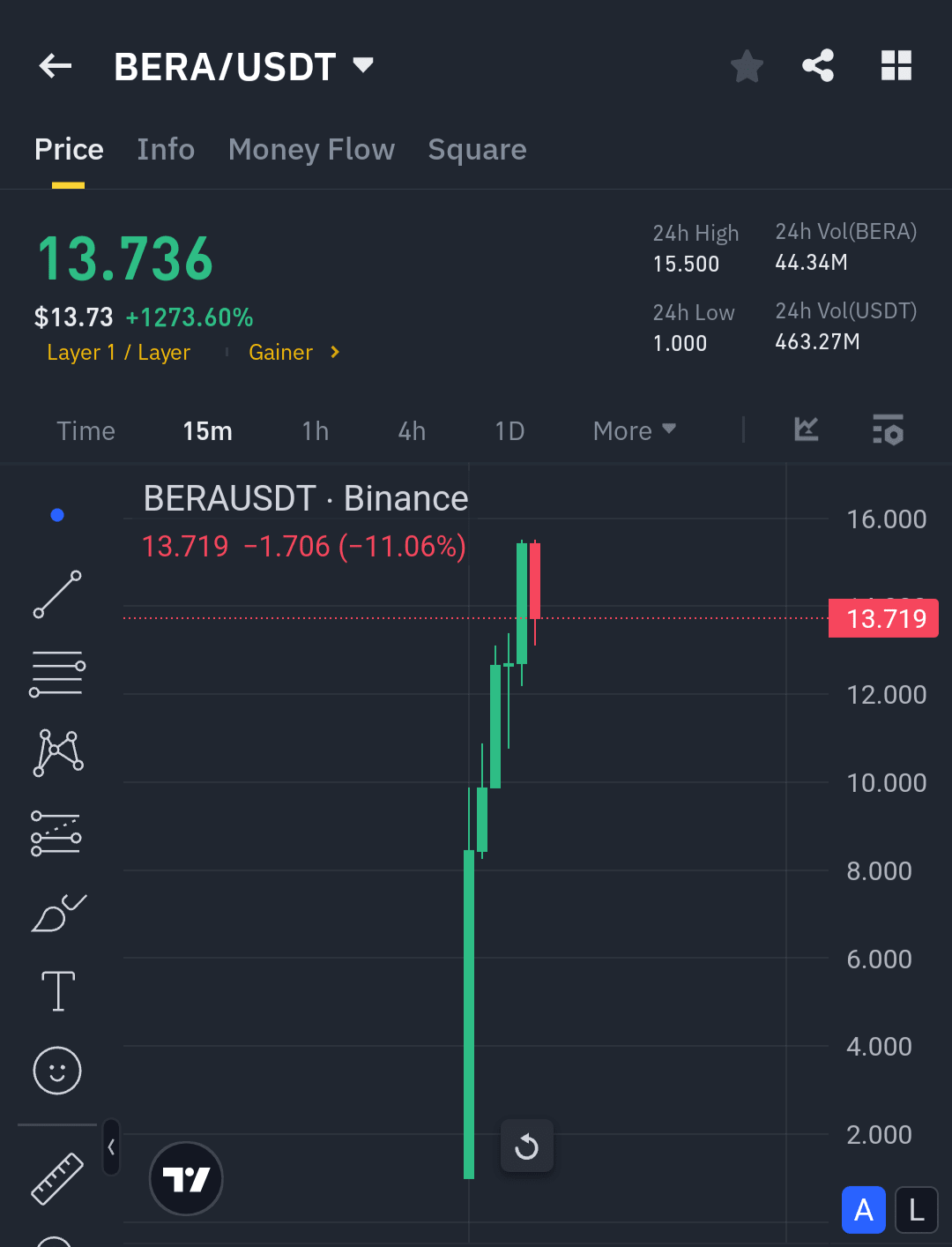This screenshot has height=1247, width=952.
Task: Open the chart indicator settings icon
Action: click(888, 429)
